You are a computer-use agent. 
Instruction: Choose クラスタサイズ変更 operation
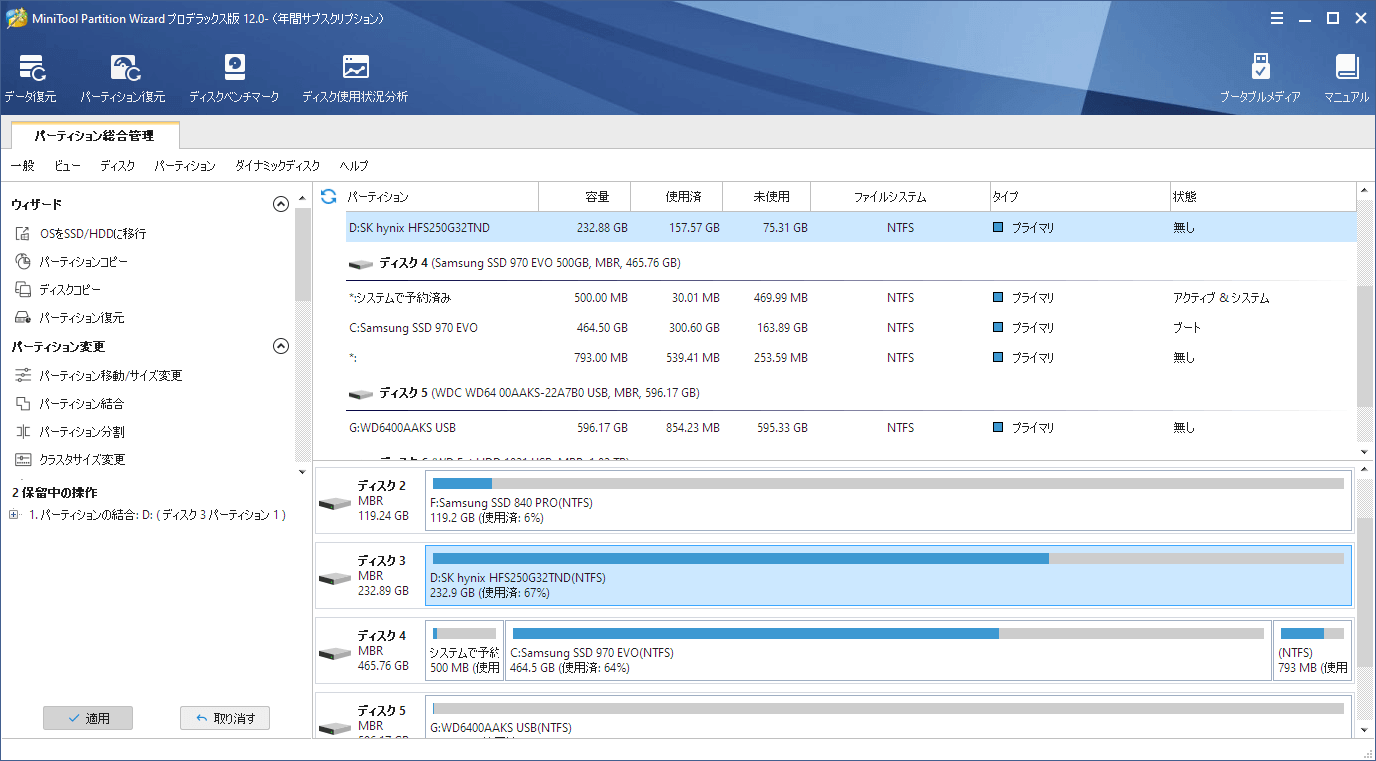[x=70, y=460]
